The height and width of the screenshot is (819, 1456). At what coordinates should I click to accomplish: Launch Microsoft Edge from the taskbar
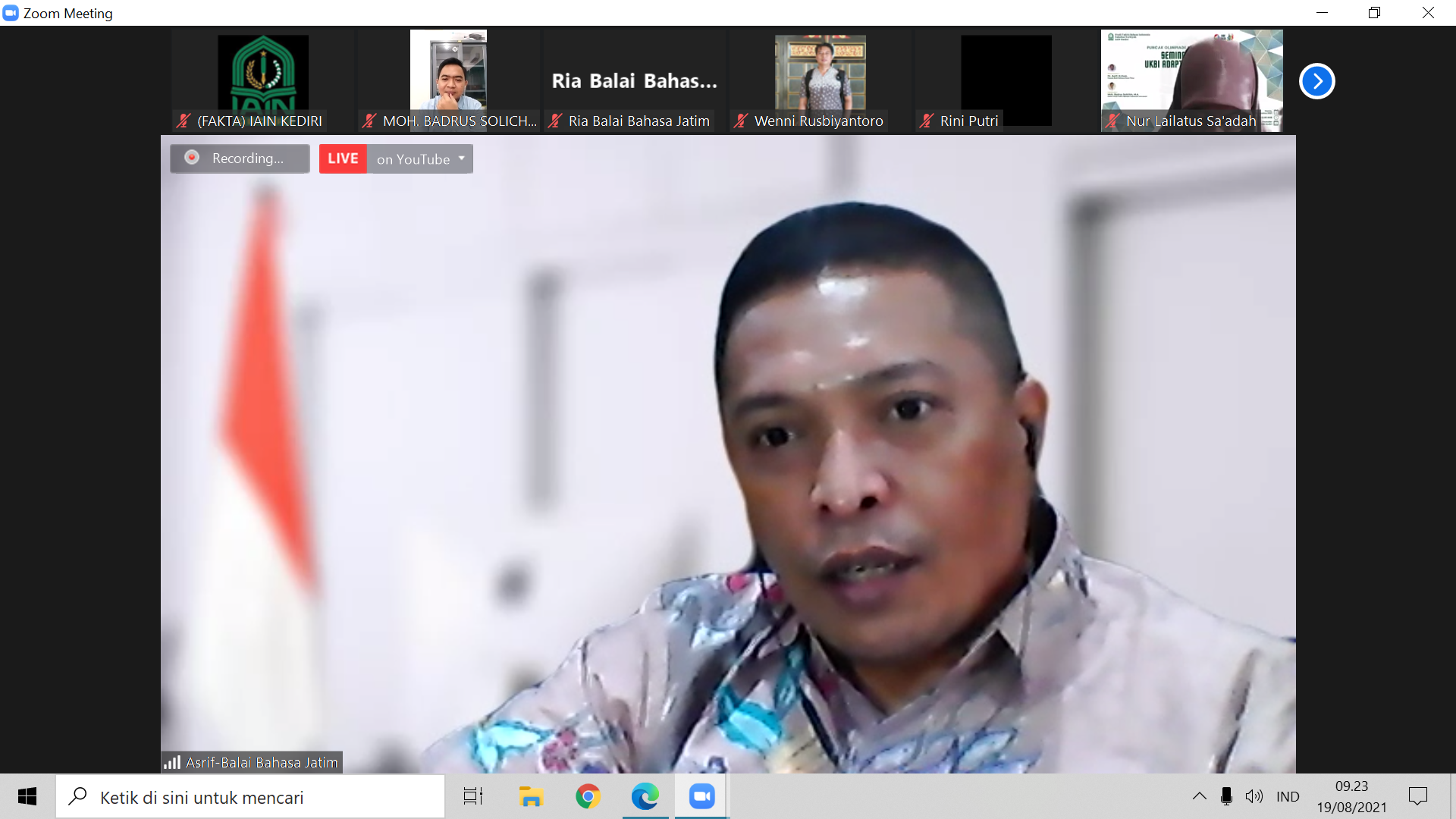click(645, 796)
